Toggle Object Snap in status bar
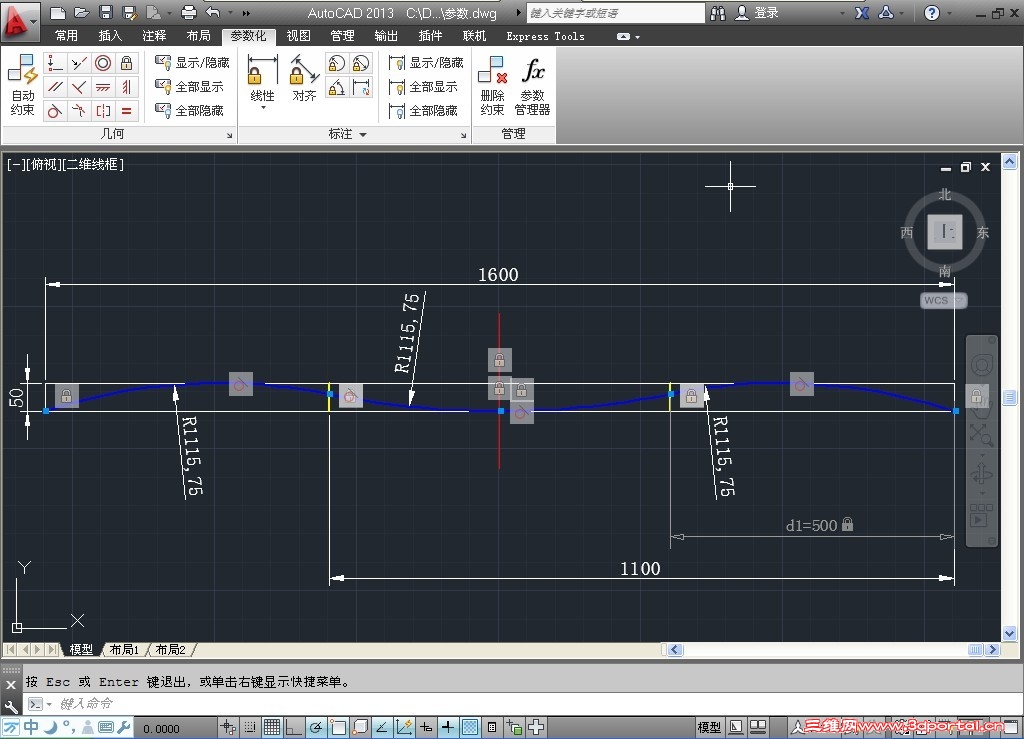Image resolution: width=1024 pixels, height=739 pixels. pyautogui.click(x=338, y=727)
